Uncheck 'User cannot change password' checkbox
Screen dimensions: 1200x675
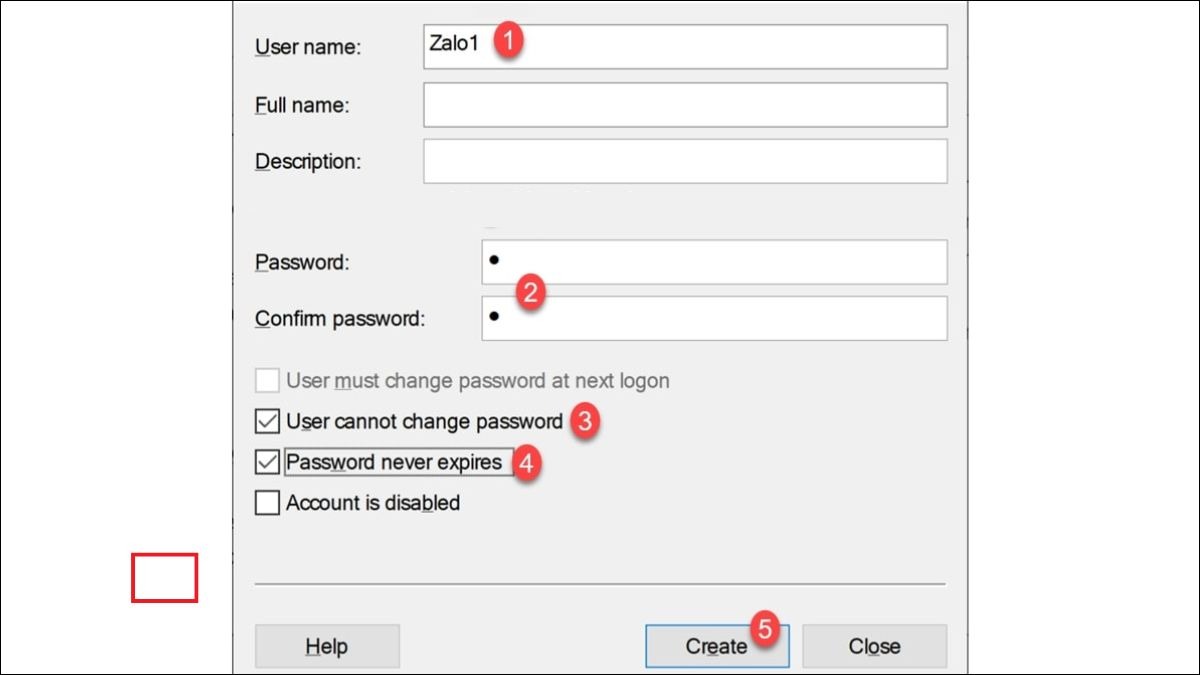click(x=267, y=422)
